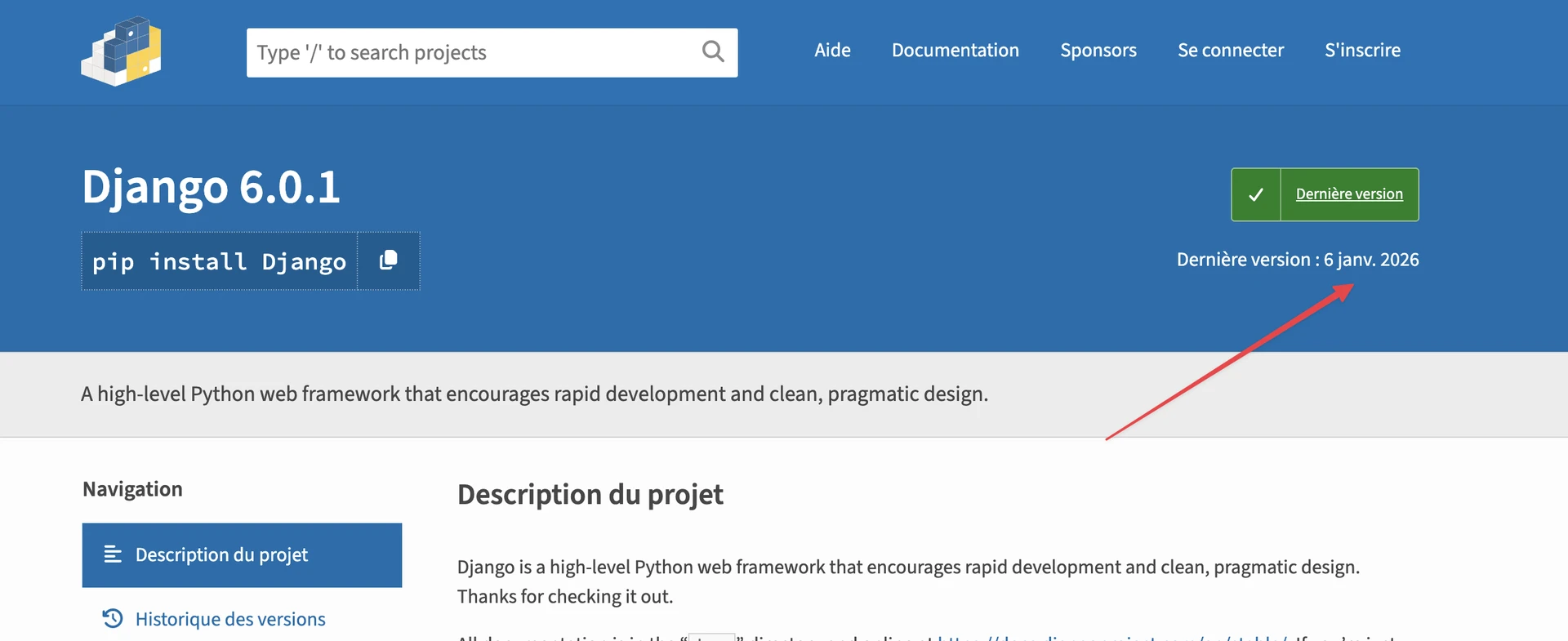
Task: Click S'inscrire to register
Action: click(x=1362, y=51)
